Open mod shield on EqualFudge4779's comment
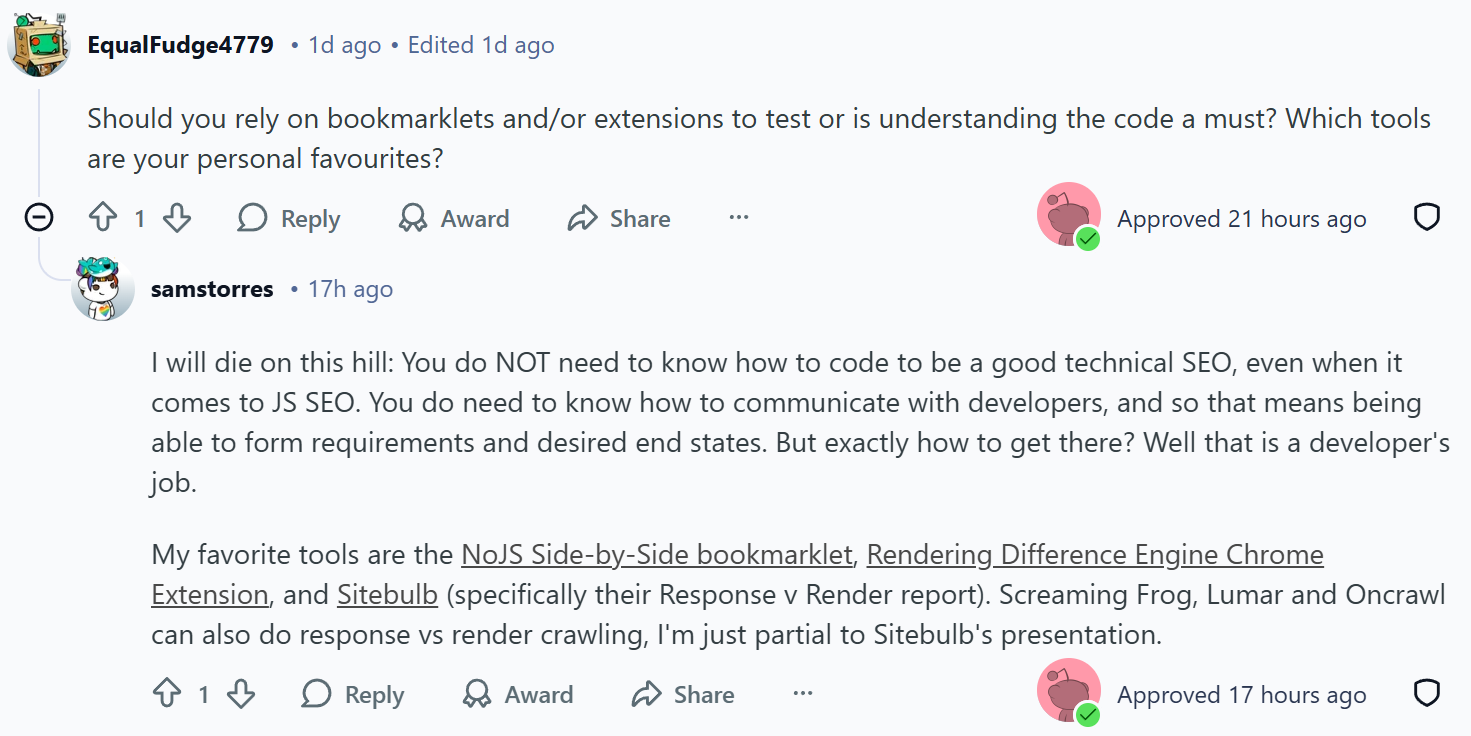1471x736 pixels. click(x=1426, y=218)
